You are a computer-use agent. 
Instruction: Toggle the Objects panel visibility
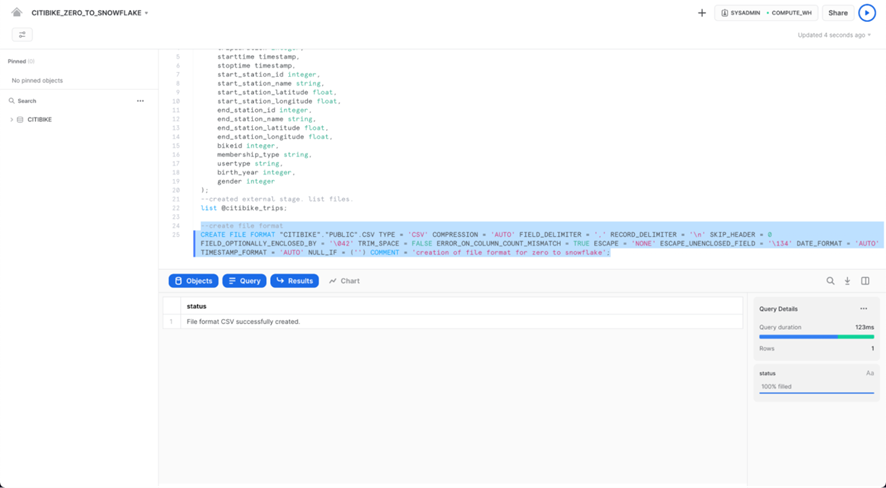[x=193, y=281]
